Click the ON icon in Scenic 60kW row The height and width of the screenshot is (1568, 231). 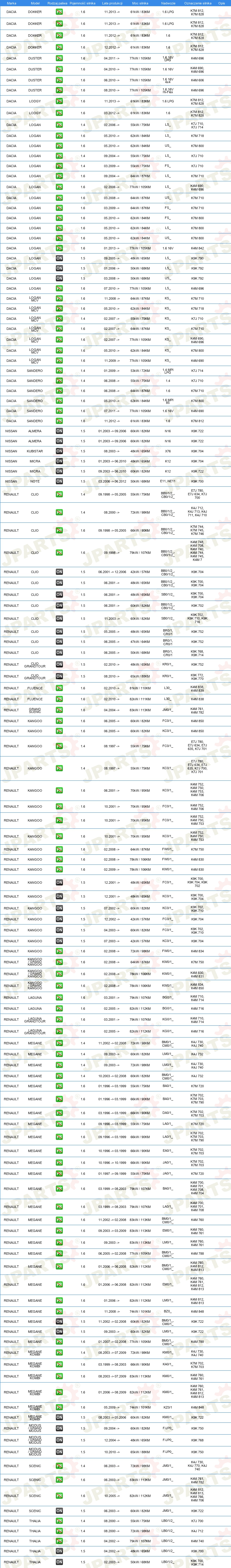click(59, 1511)
